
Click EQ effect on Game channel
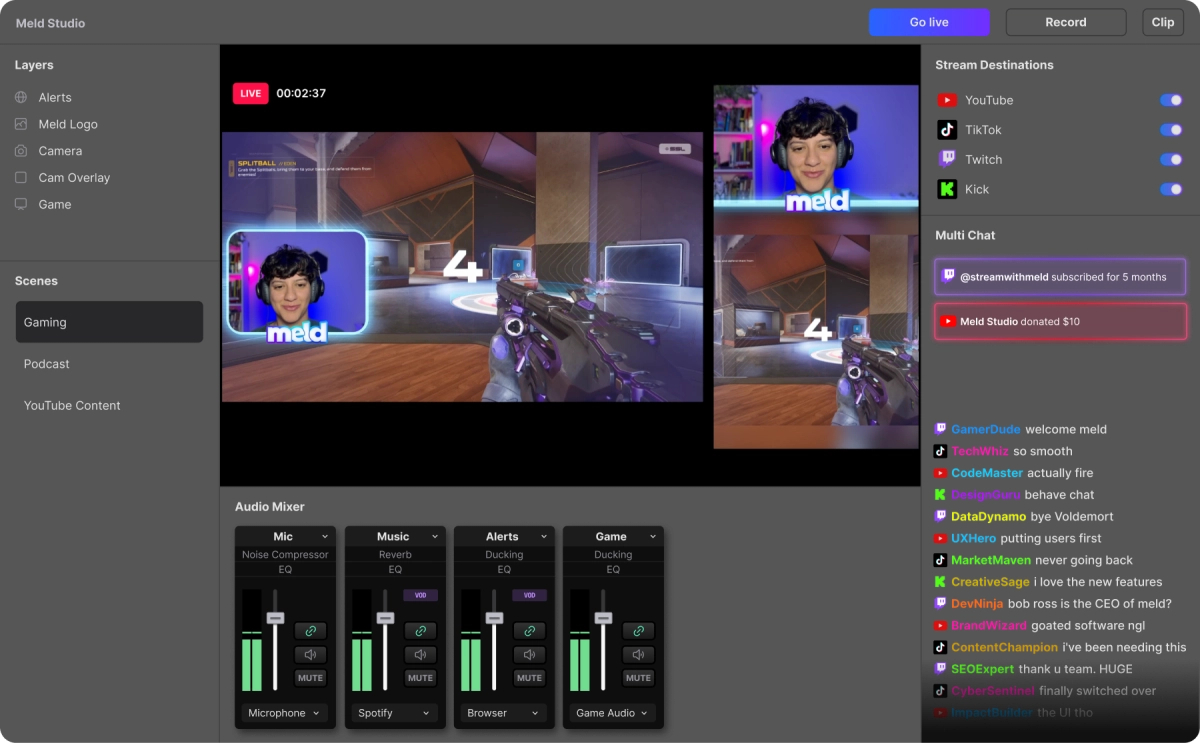point(613,569)
